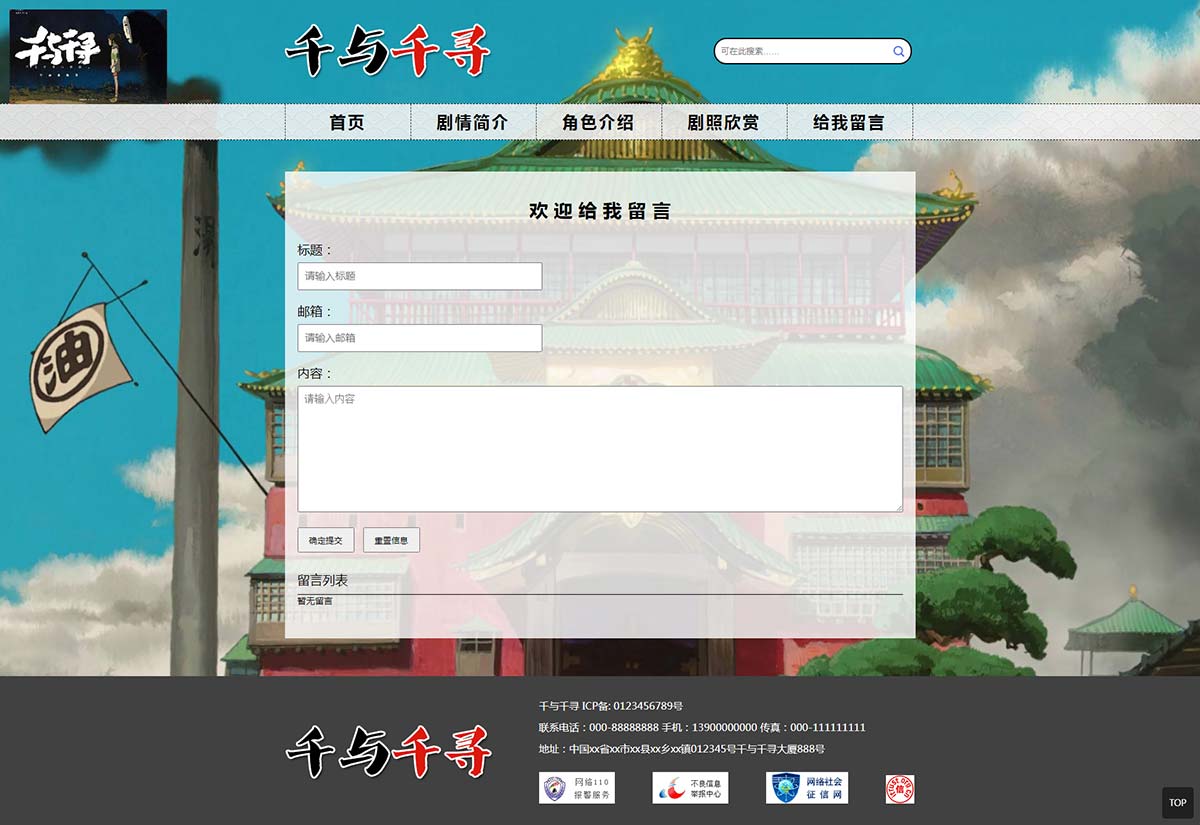The width and height of the screenshot is (1200, 825).
Task: Open the 网络110报警服务 badge
Action: tap(577, 788)
